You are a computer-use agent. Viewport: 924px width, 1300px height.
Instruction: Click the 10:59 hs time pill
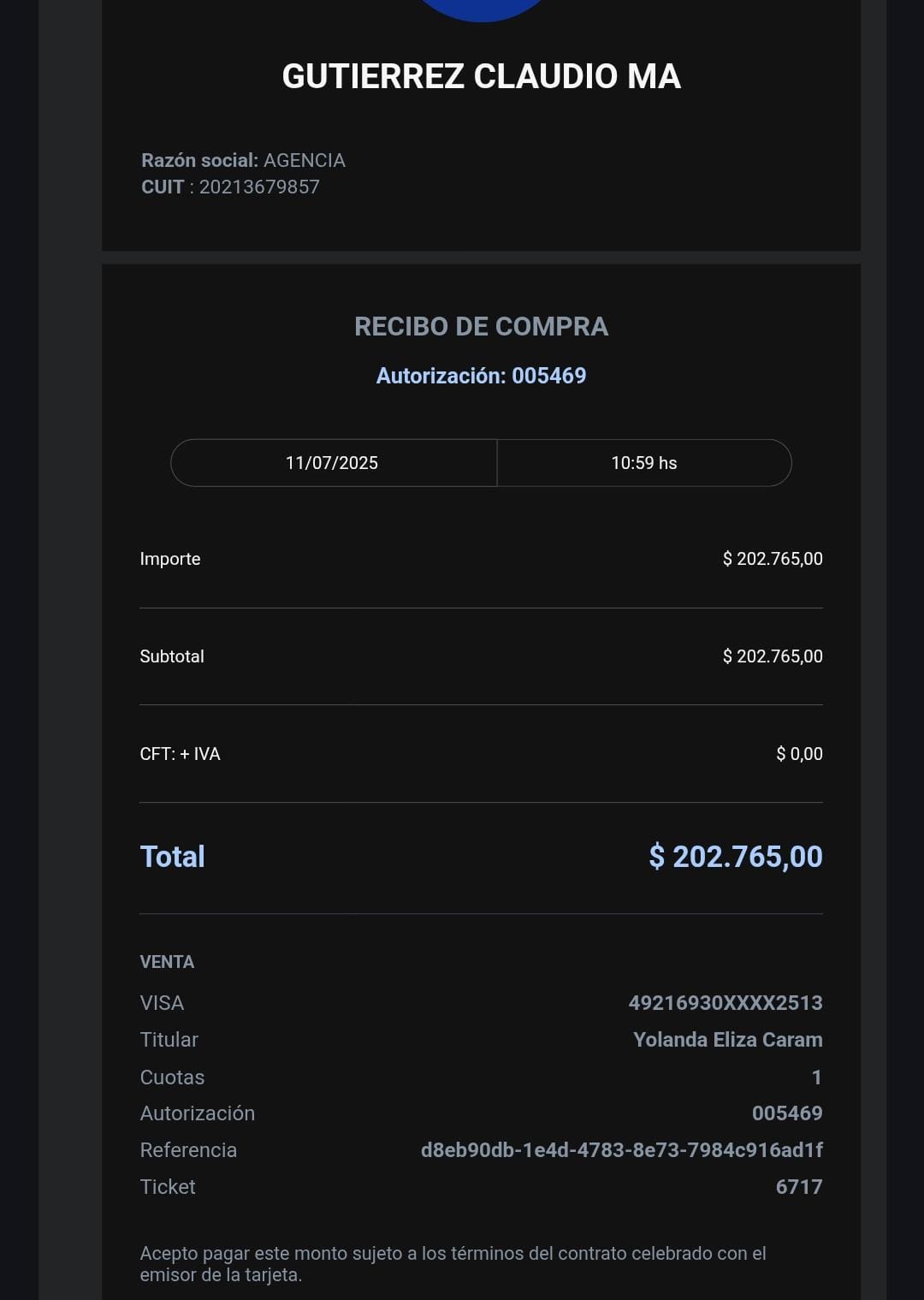tap(643, 463)
